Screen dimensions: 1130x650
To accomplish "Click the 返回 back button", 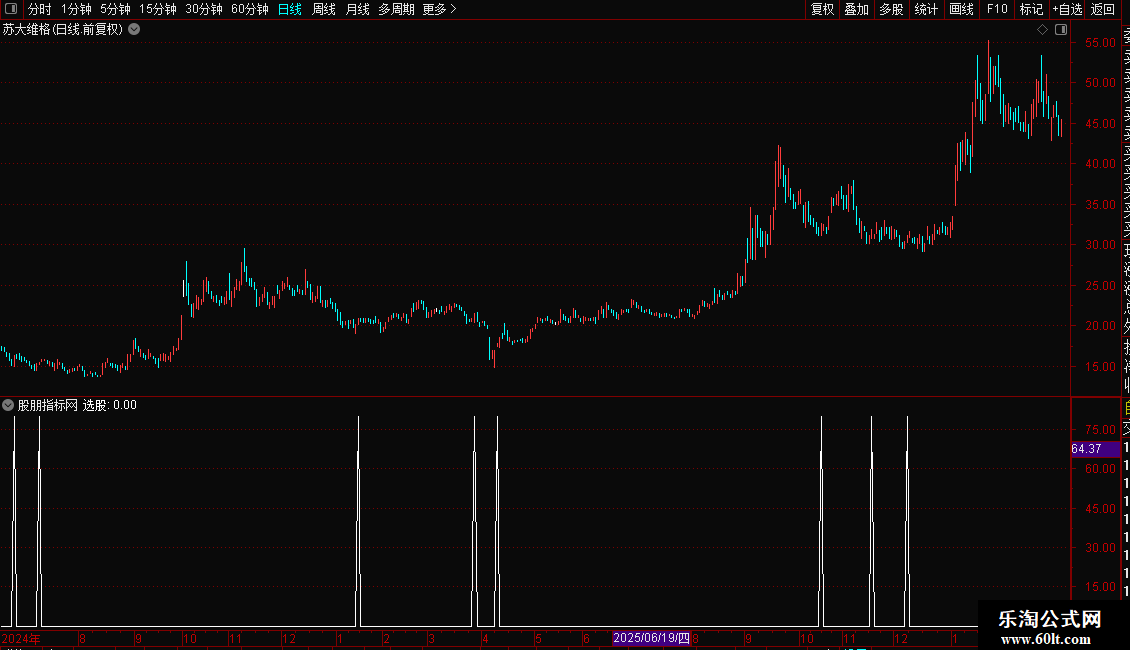I will 1103,9.
